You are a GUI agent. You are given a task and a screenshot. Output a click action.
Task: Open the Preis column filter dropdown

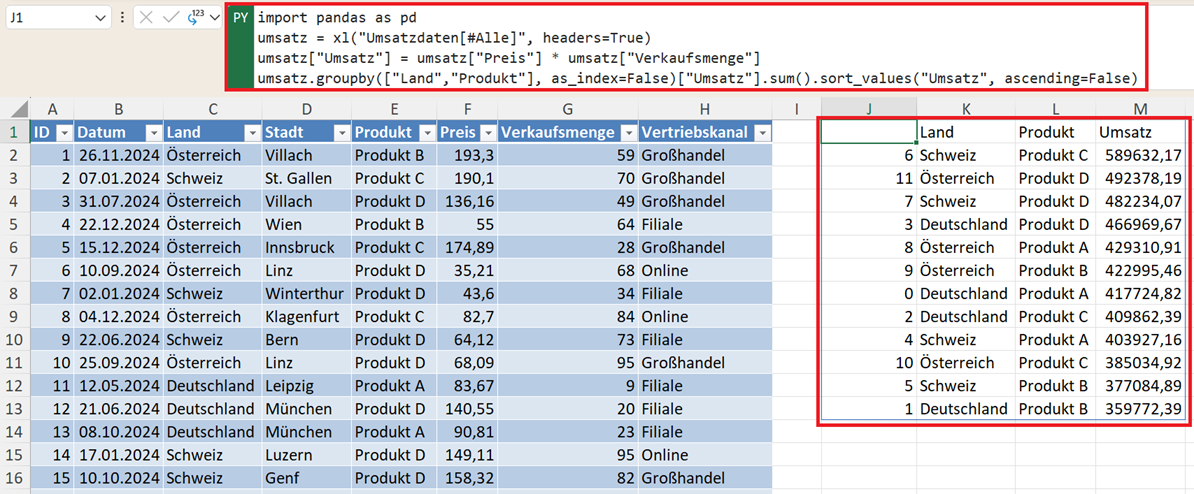click(x=486, y=133)
